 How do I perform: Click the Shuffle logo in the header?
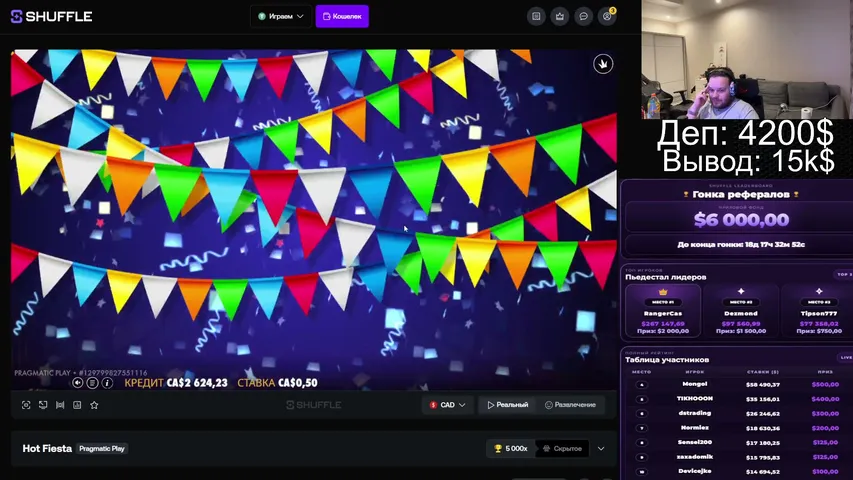(51, 16)
